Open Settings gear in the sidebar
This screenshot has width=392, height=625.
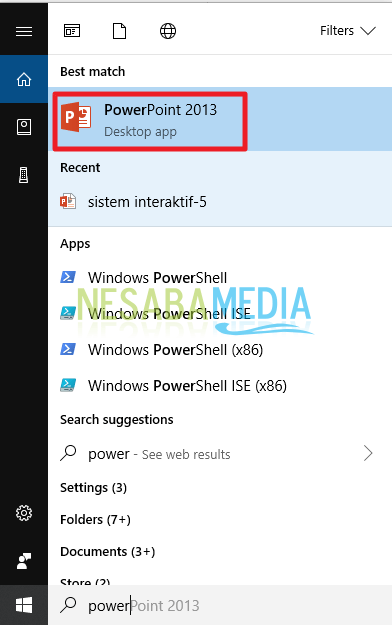click(24, 513)
